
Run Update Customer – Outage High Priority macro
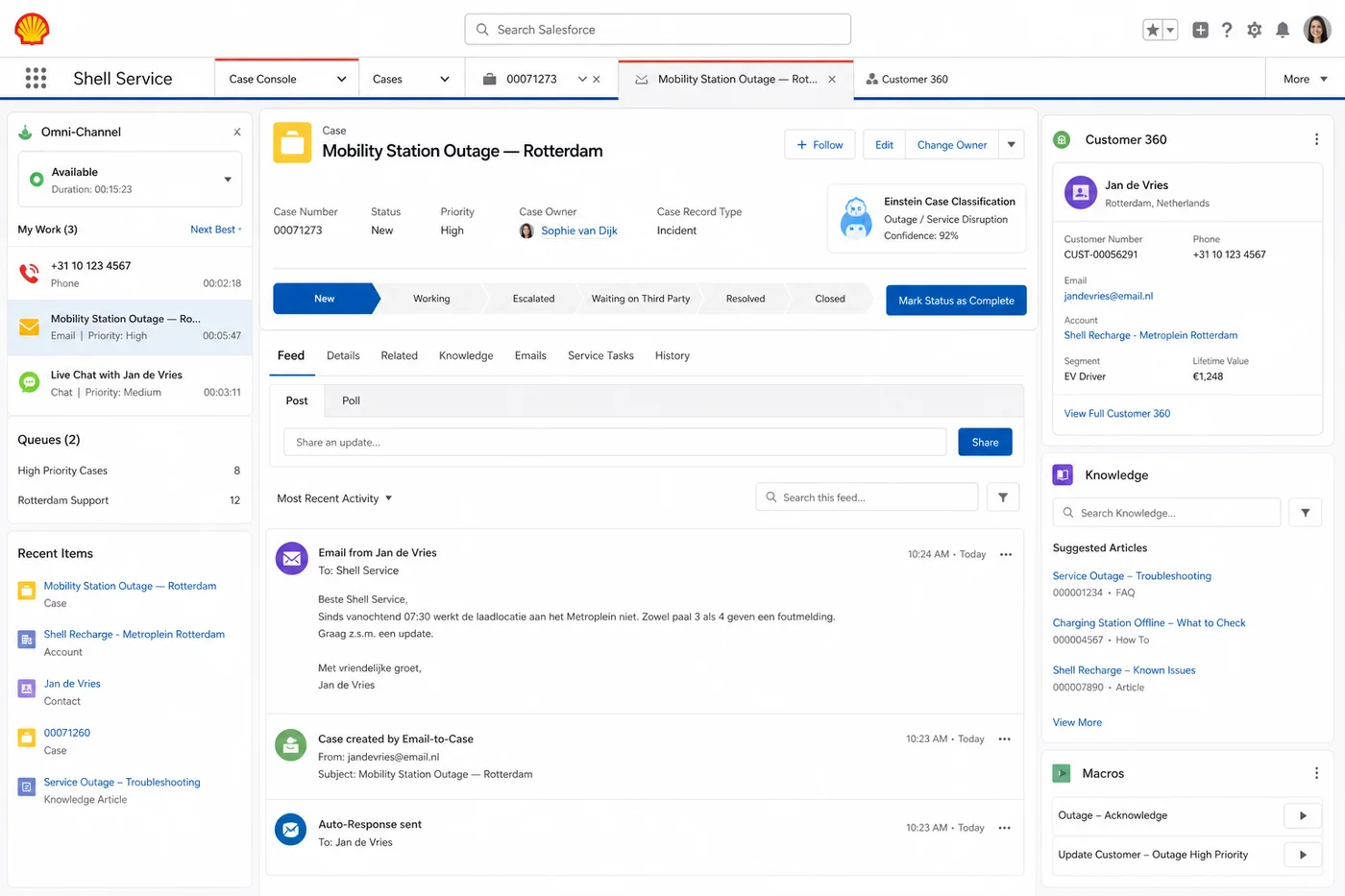click(x=1303, y=855)
